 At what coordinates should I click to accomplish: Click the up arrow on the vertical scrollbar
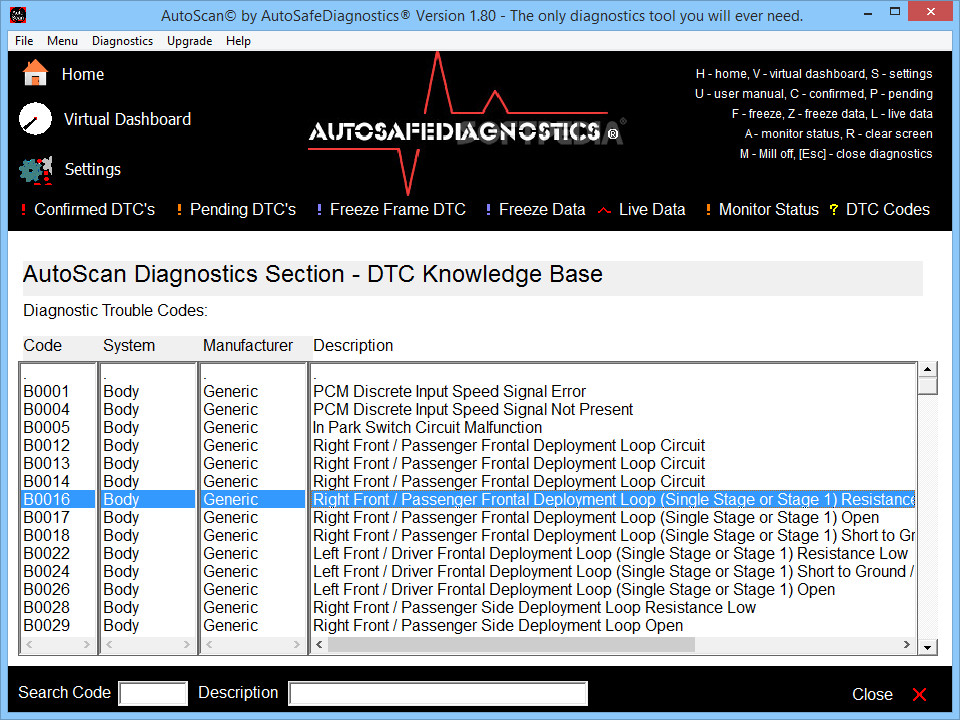click(x=929, y=369)
